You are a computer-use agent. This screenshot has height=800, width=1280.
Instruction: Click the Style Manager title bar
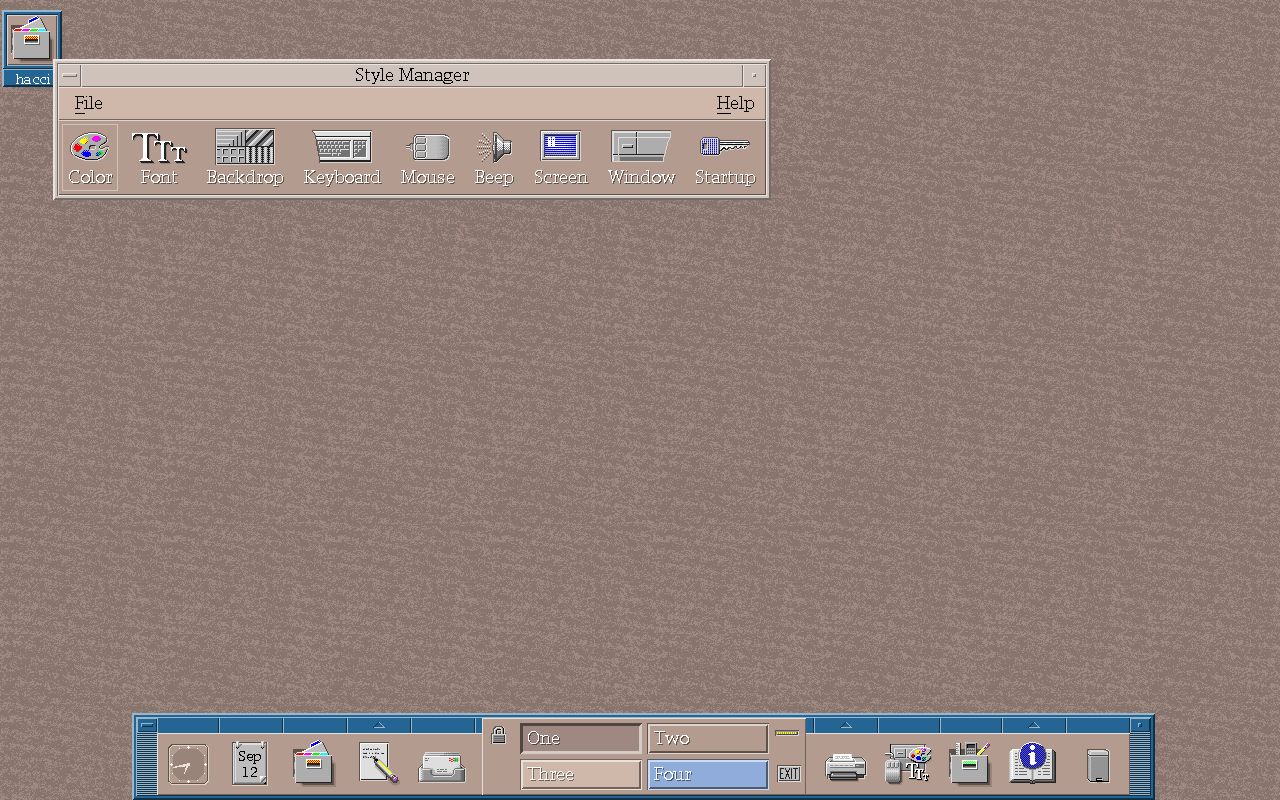coord(412,75)
